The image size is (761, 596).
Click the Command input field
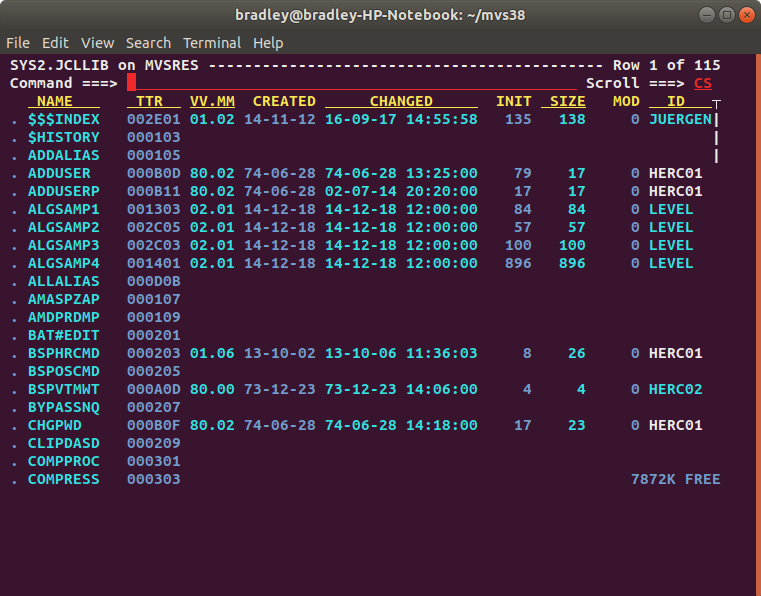tap(352, 83)
